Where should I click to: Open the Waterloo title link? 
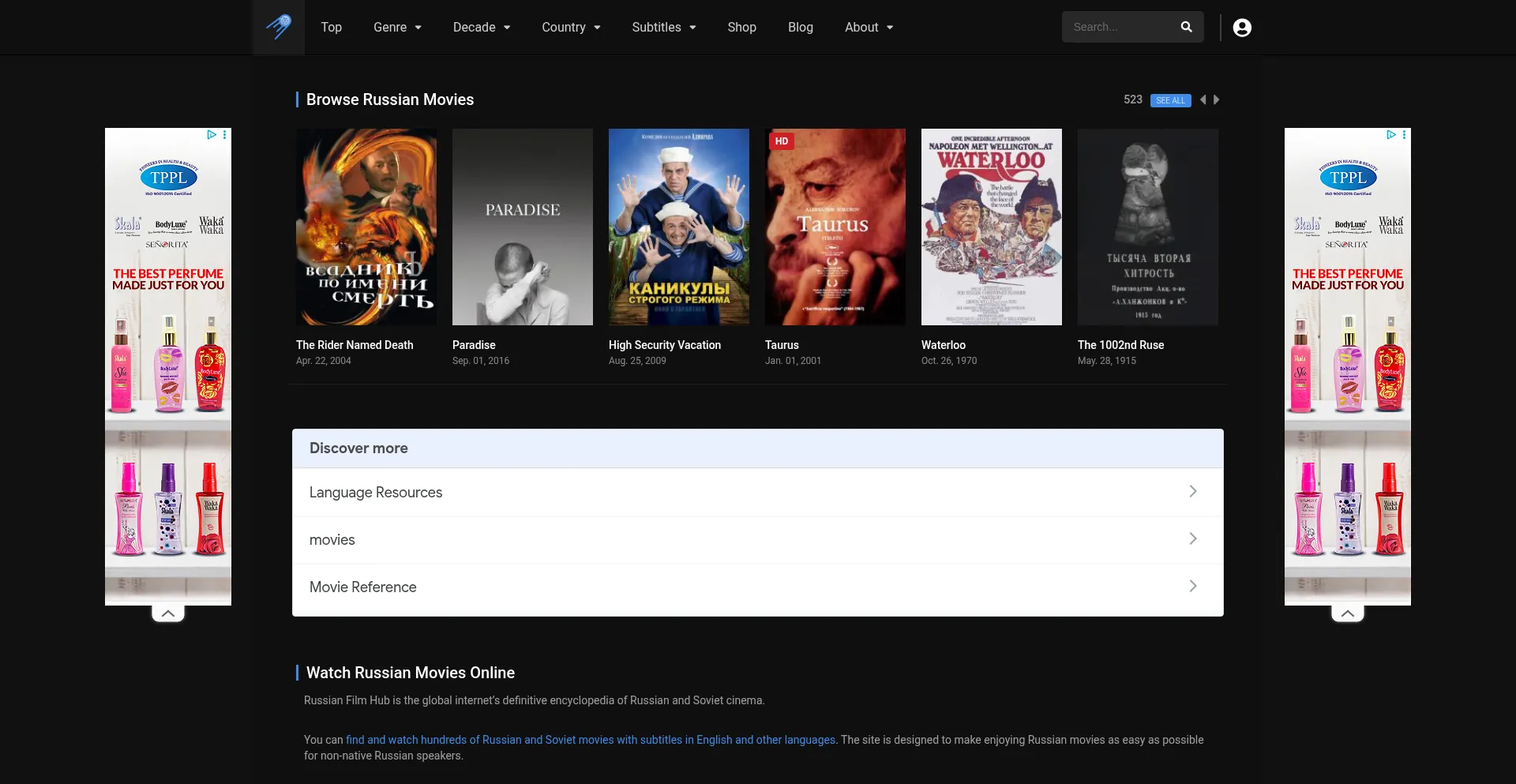[943, 345]
